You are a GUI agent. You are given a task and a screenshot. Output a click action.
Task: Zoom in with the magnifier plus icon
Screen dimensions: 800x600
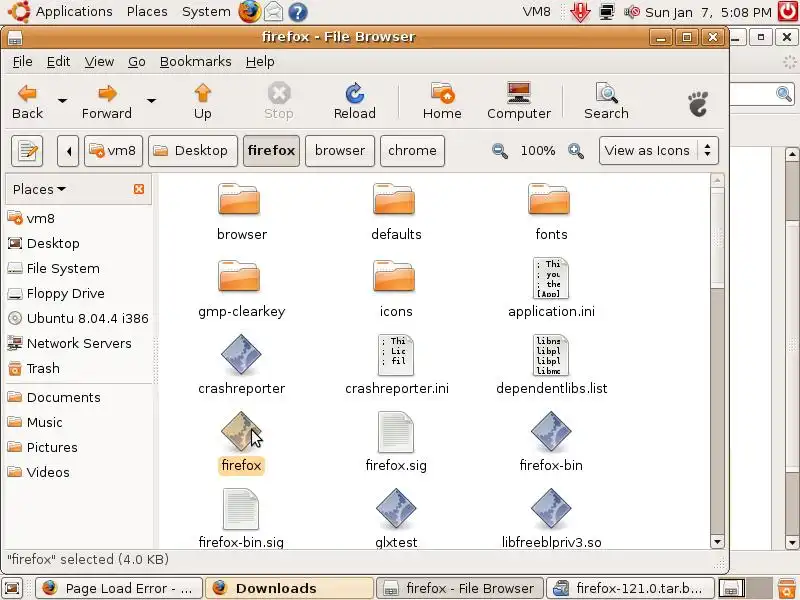(576, 151)
